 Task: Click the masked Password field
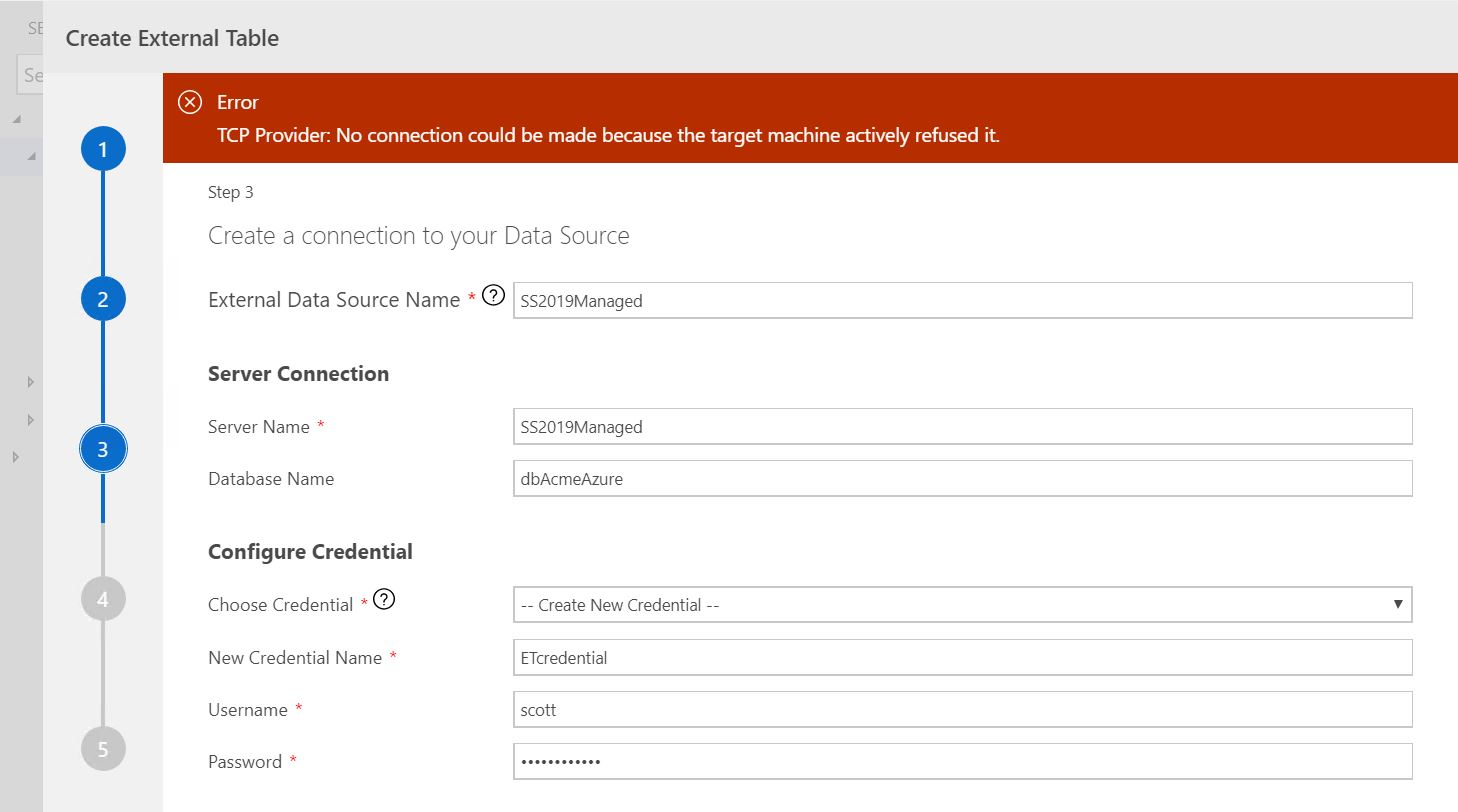point(960,761)
